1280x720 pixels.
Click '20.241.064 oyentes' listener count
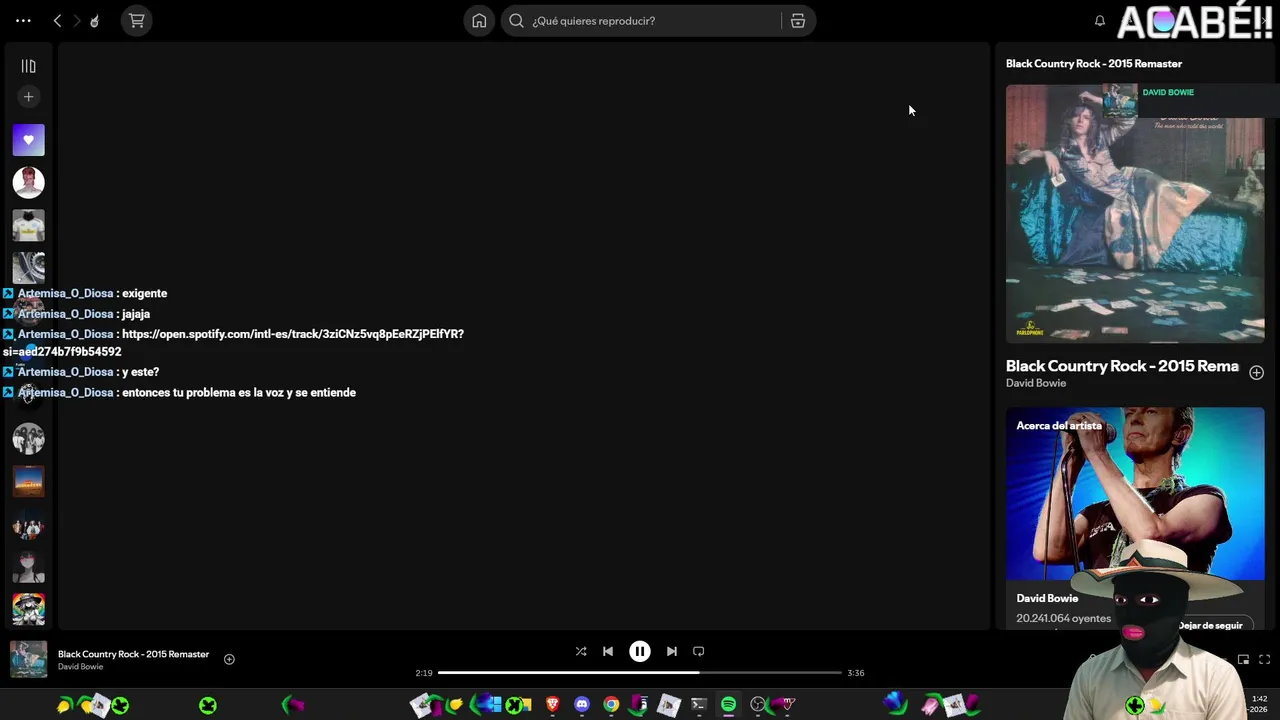click(x=1063, y=618)
